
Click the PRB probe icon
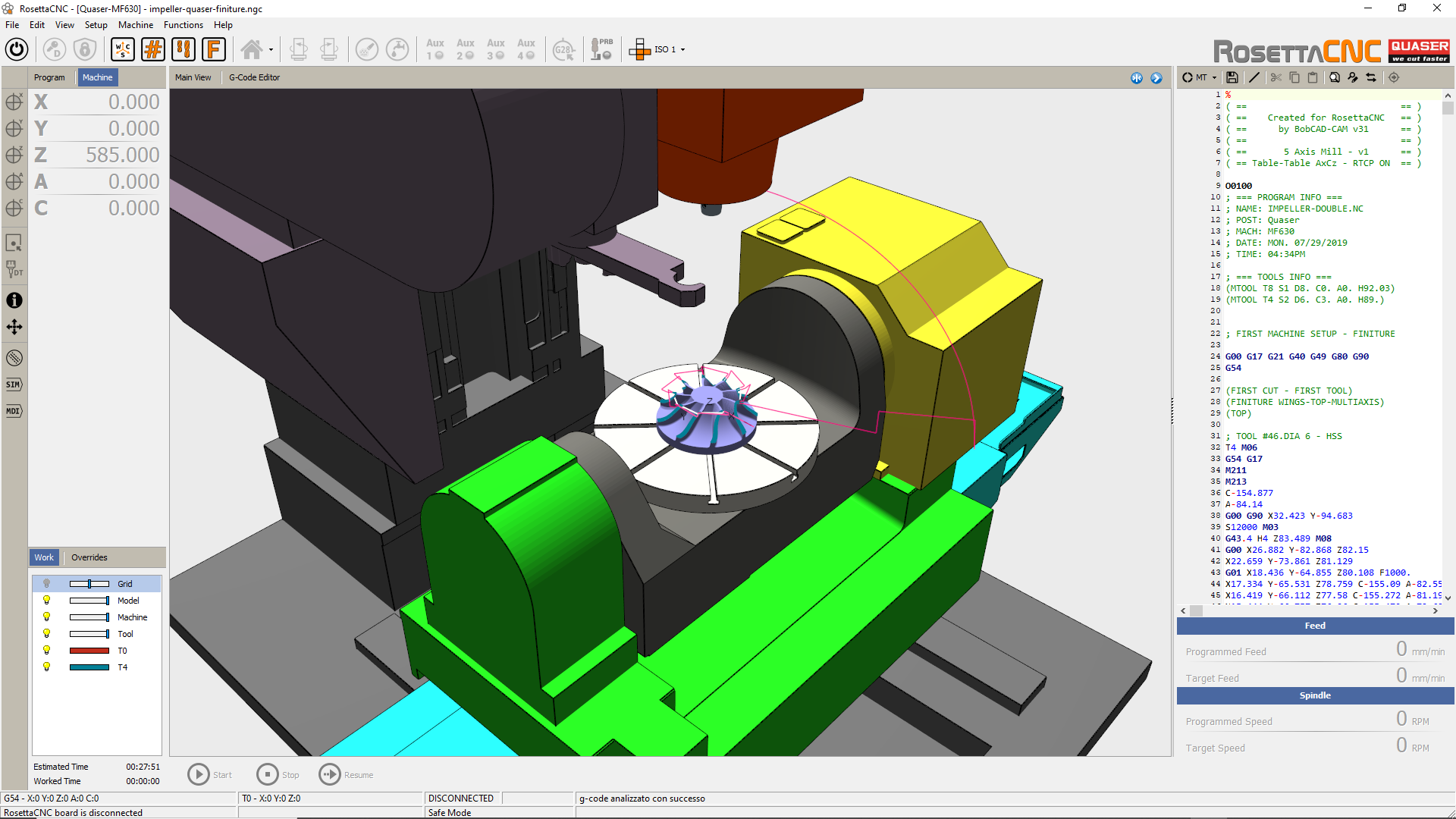coord(601,49)
